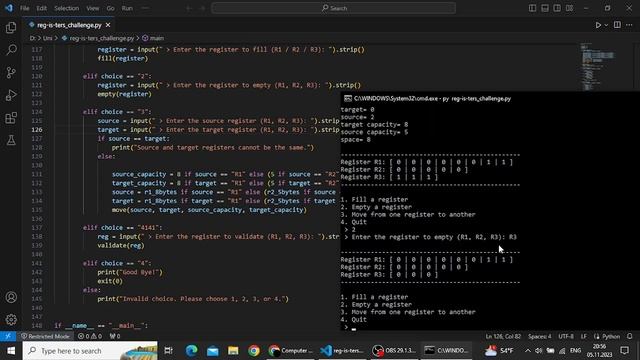Click the taskbar Type here to search box
The image size is (640, 360).
tap(90, 351)
